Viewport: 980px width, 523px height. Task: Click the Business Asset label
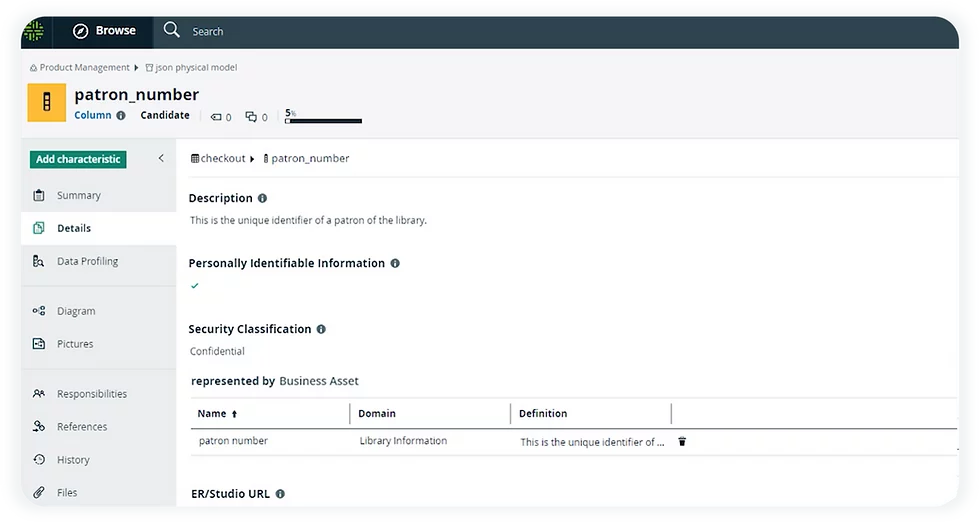coord(319,381)
